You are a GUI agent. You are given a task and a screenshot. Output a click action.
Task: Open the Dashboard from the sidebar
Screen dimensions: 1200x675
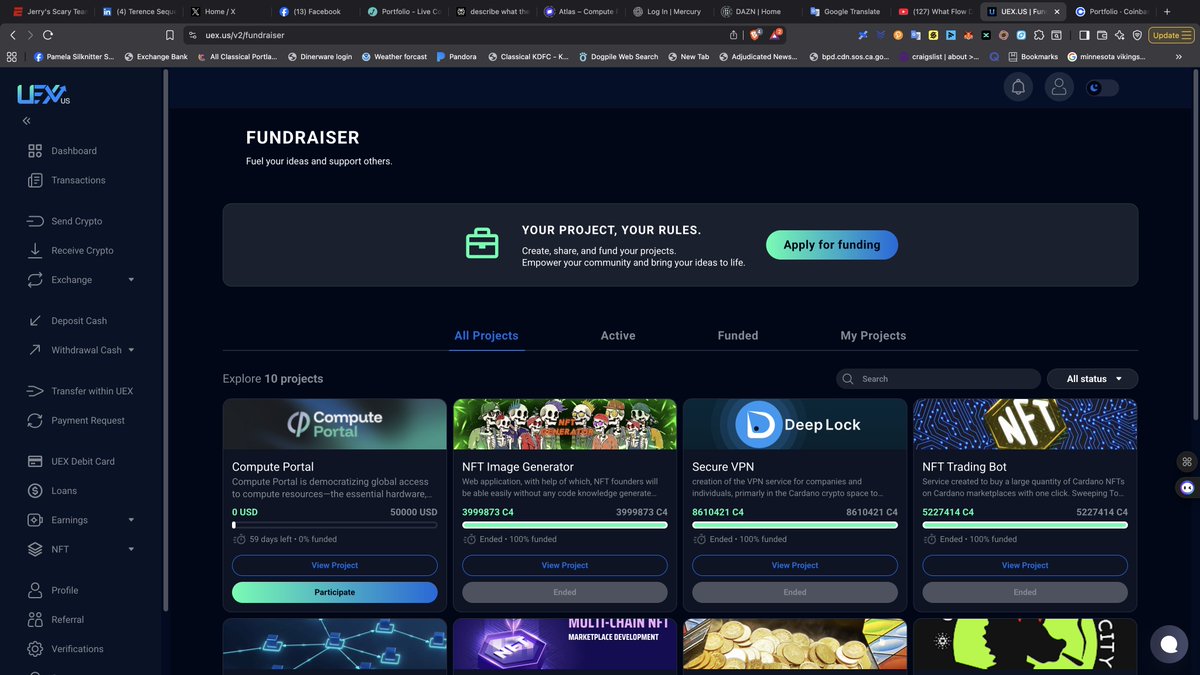(x=74, y=150)
